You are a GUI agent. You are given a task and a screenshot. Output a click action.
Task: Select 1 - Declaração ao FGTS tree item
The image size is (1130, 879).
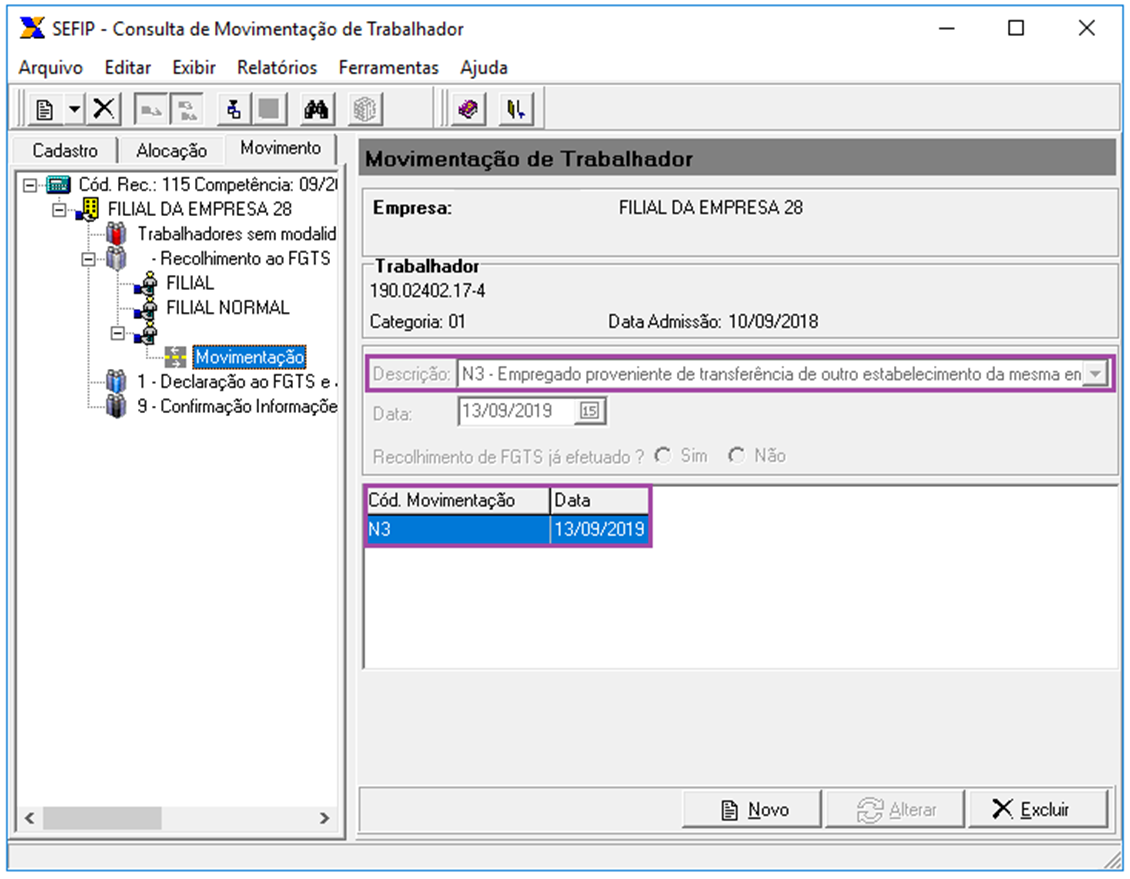(x=237, y=382)
